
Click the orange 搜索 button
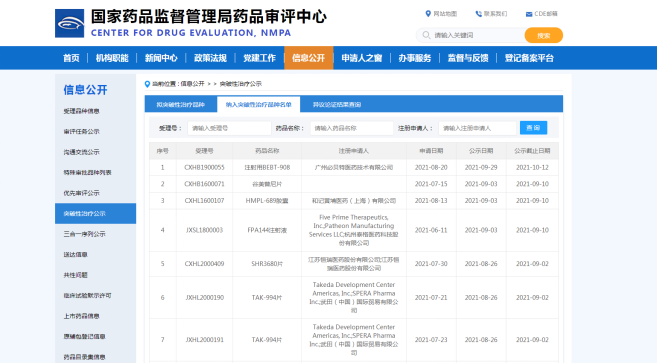click(x=543, y=35)
